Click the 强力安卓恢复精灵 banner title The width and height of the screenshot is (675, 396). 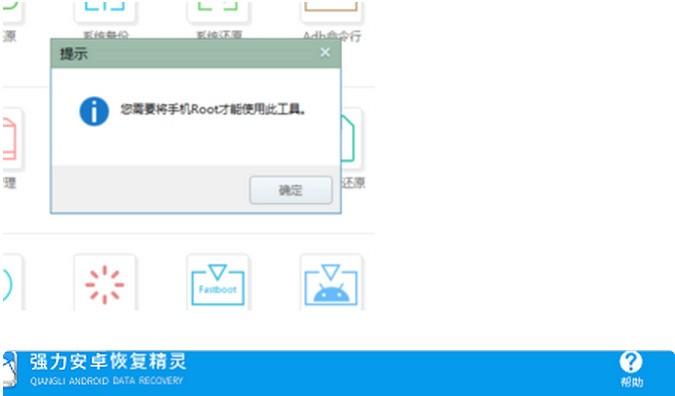[x=108, y=362]
